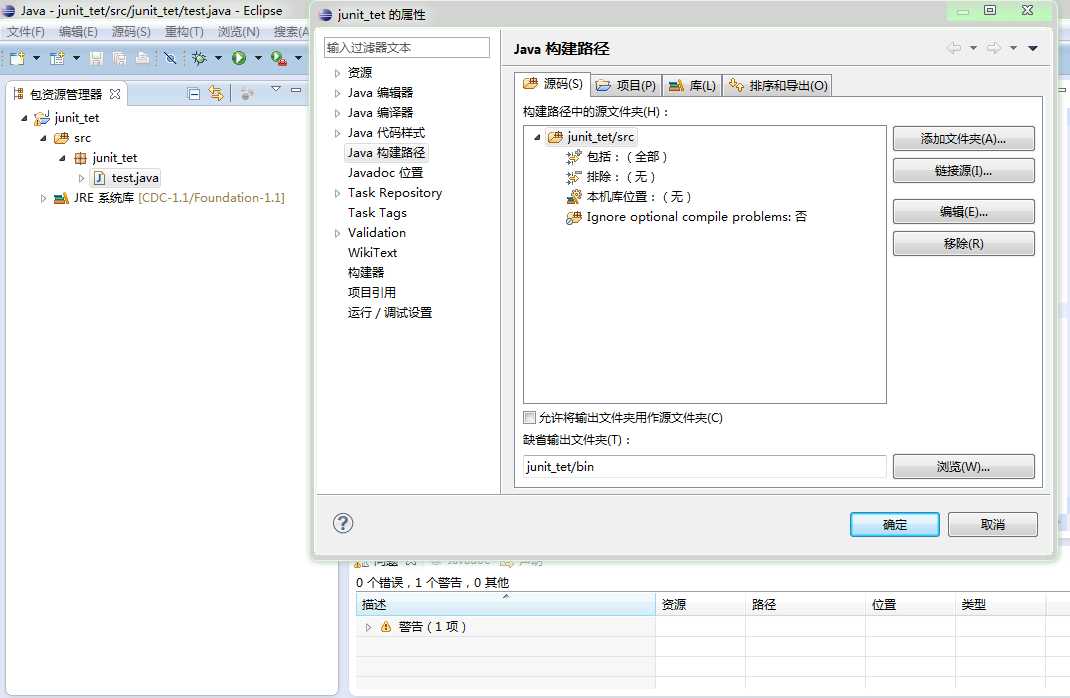Select test.java in Package Explorer
The width and height of the screenshot is (1070, 698).
tap(134, 178)
